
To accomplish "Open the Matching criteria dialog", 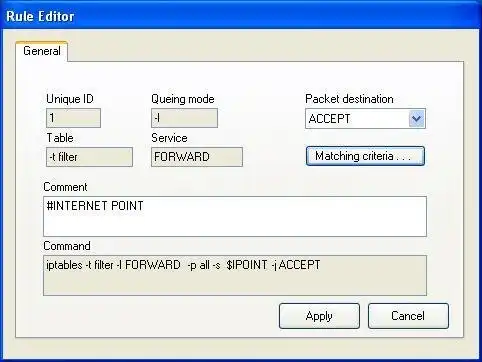I will point(365,156).
